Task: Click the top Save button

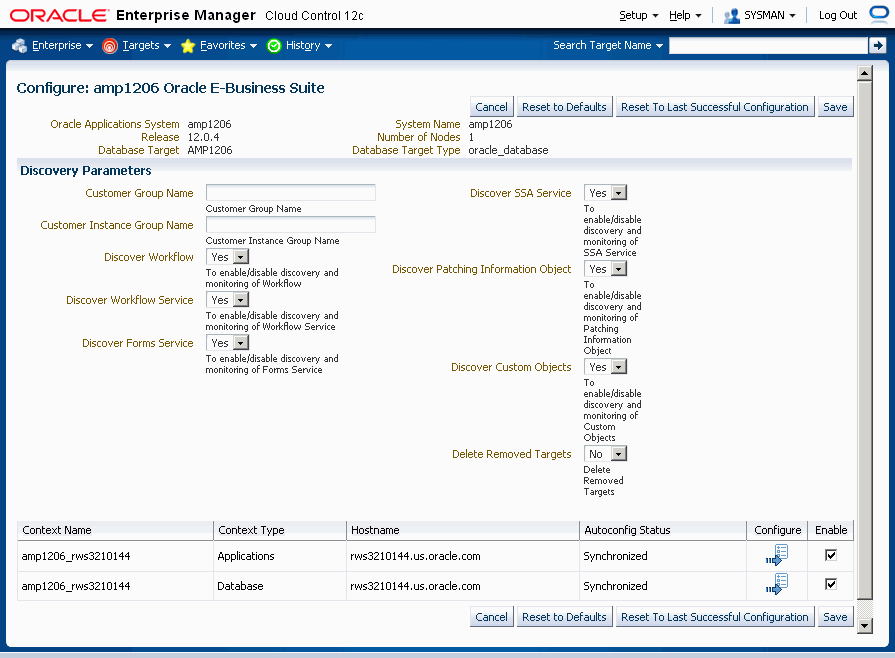Action: point(835,107)
